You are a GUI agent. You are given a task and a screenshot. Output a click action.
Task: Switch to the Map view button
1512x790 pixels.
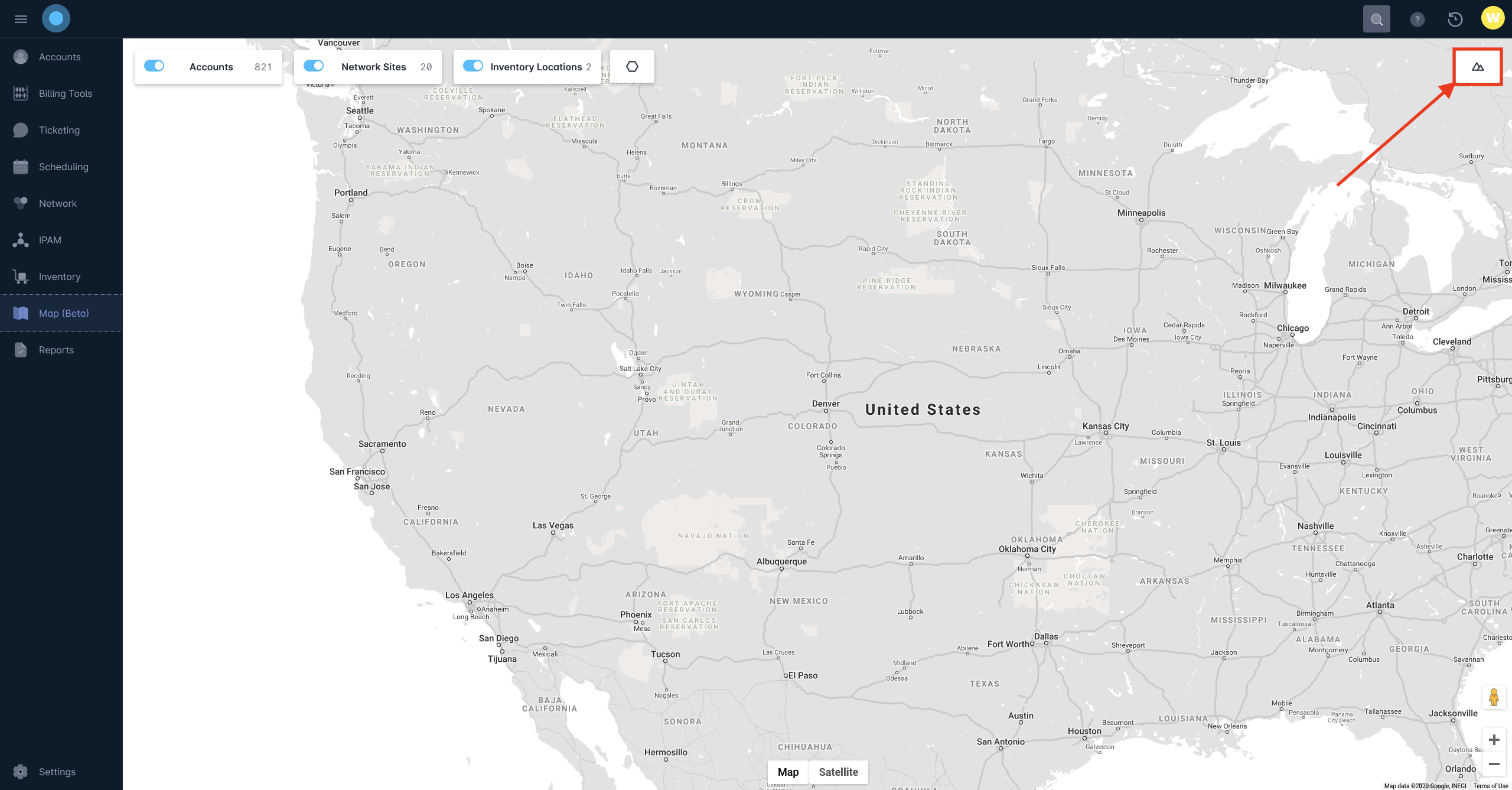click(788, 772)
